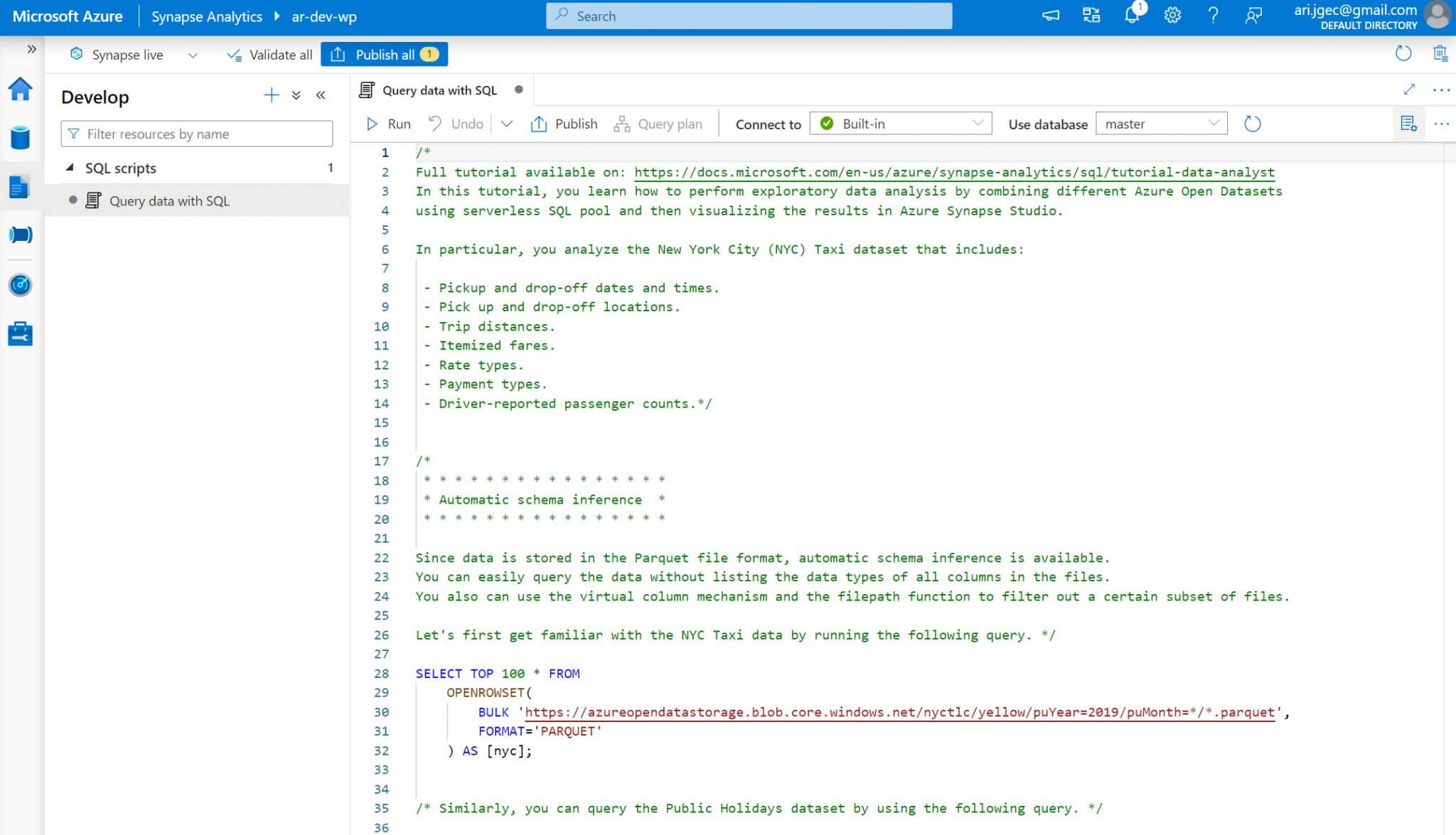Open the Query plan tool
Image resolution: width=1456 pixels, height=835 pixels.
point(658,123)
